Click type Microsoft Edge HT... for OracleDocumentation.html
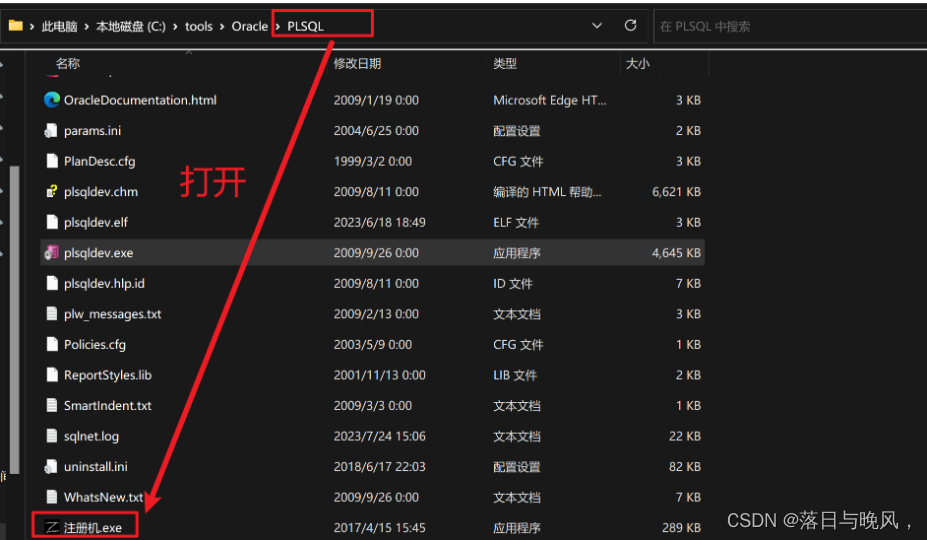927x540 pixels. [550, 100]
